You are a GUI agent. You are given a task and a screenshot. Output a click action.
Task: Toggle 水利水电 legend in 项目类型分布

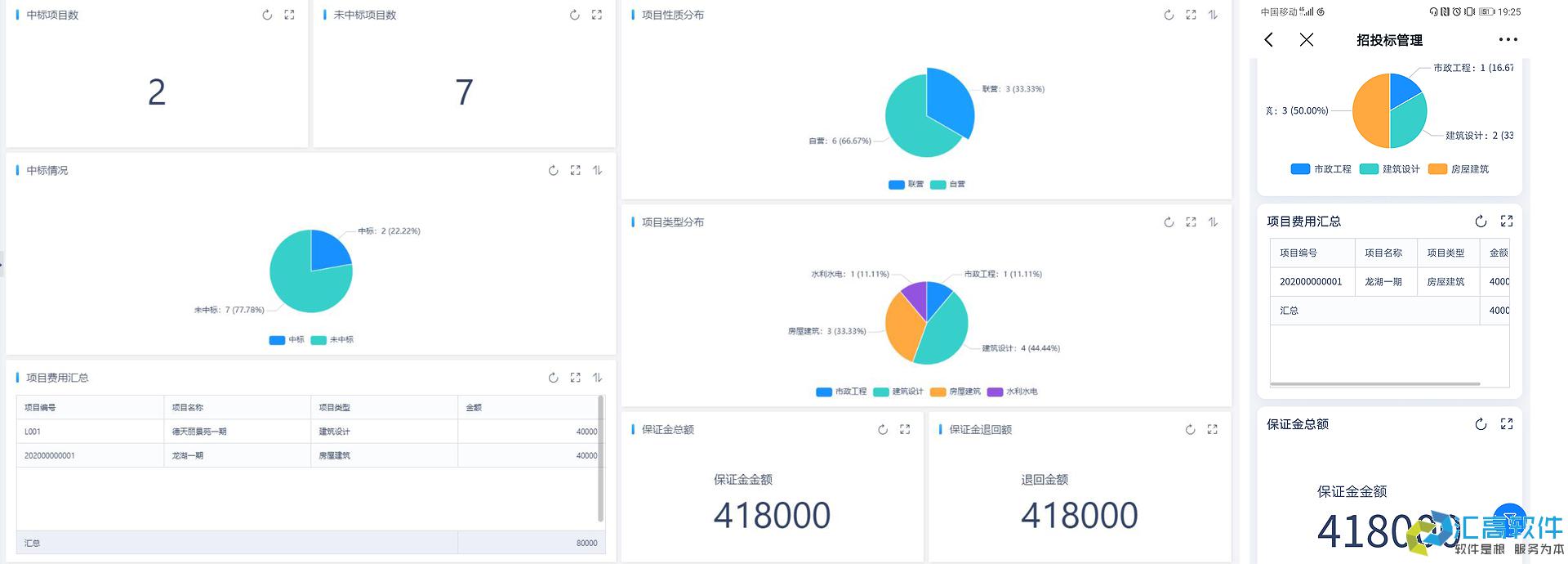tap(1013, 392)
